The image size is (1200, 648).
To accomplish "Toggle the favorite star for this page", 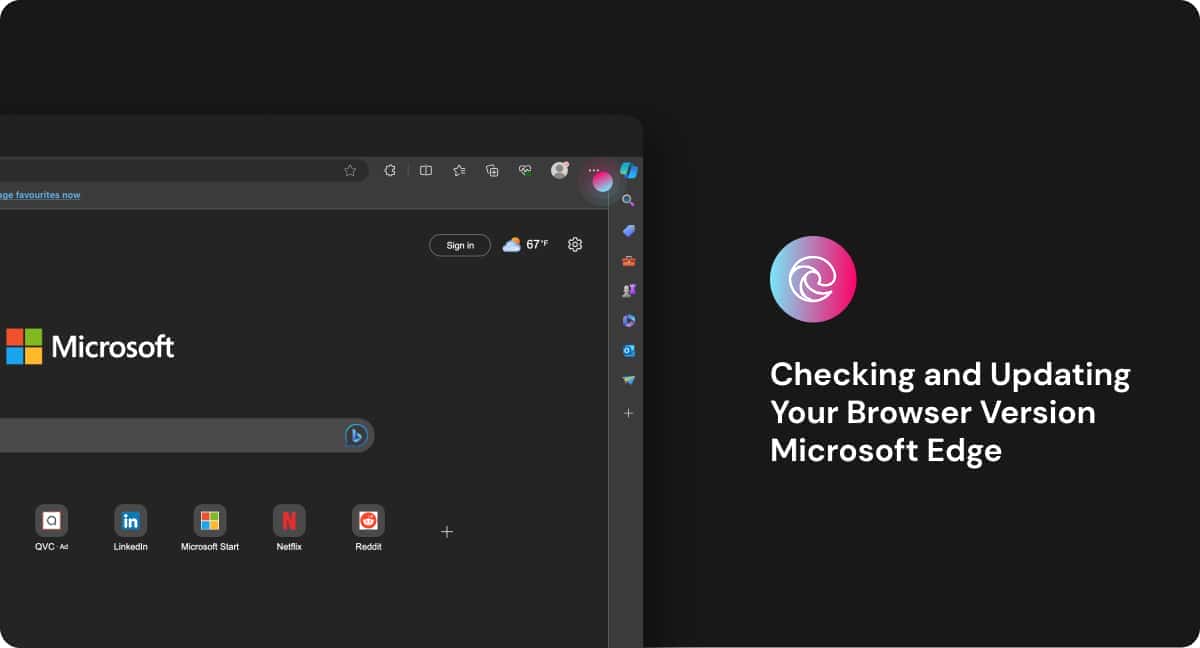I will click(x=351, y=170).
